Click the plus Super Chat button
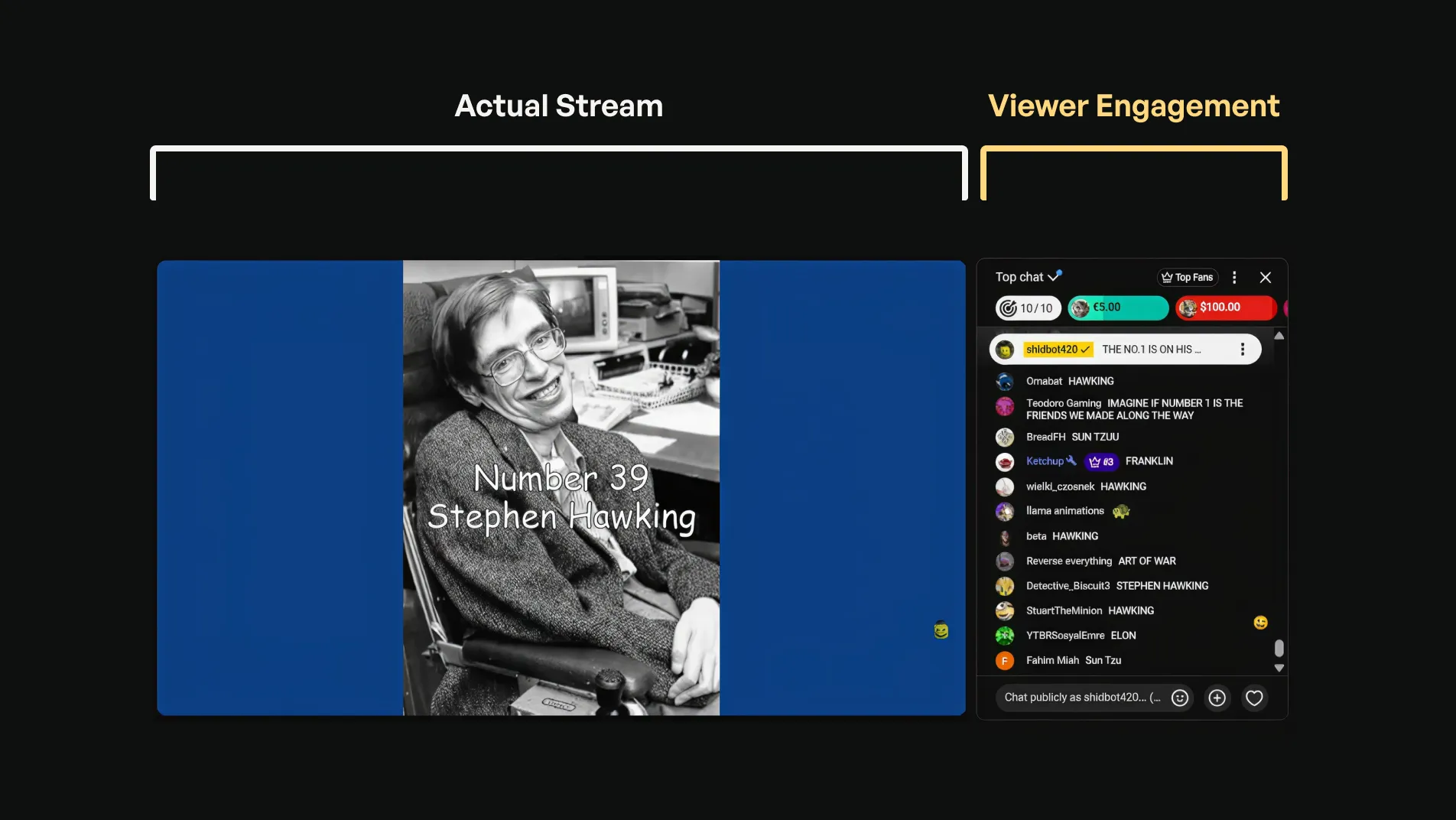 point(1217,698)
